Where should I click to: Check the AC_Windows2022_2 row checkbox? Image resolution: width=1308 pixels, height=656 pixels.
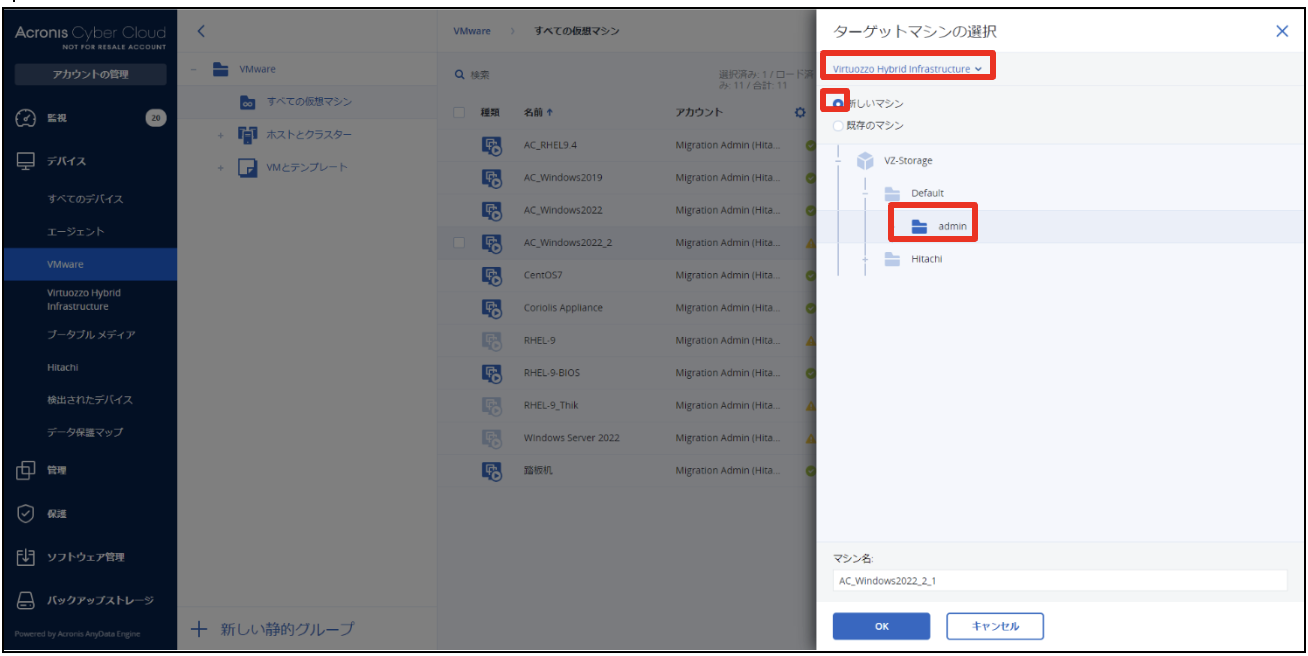pyautogui.click(x=459, y=242)
